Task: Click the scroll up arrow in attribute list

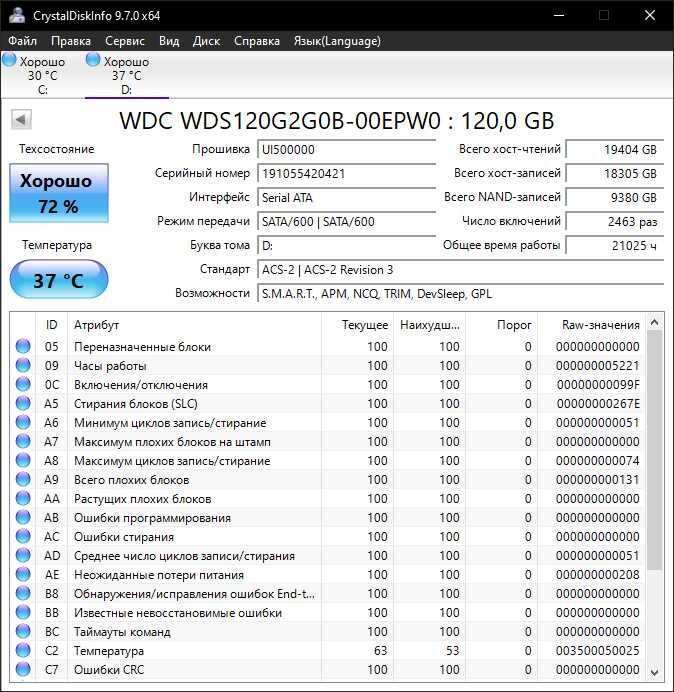Action: tap(655, 323)
